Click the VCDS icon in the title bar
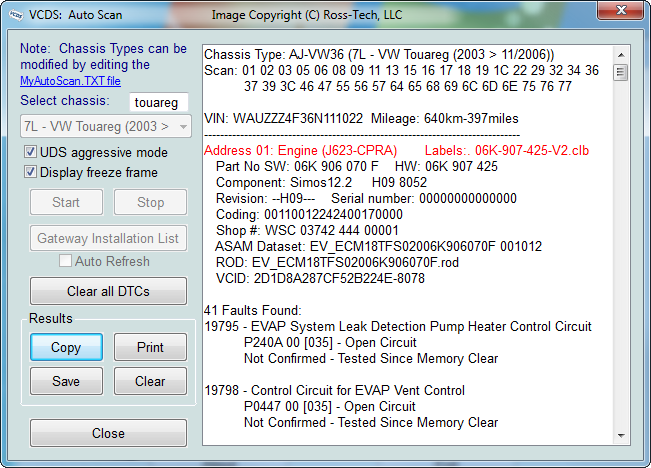The image size is (651, 468). coord(14,15)
